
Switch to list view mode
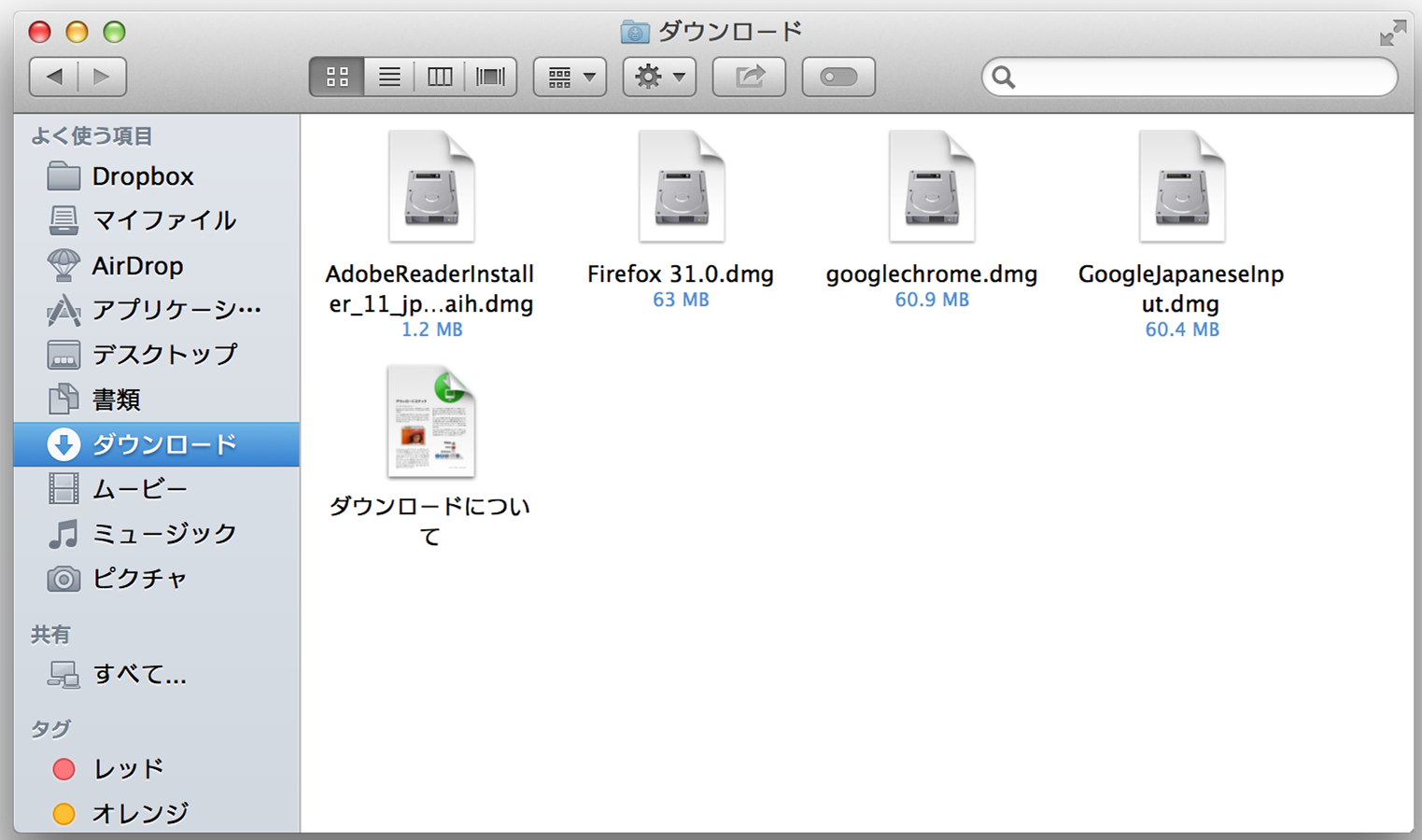[x=387, y=77]
